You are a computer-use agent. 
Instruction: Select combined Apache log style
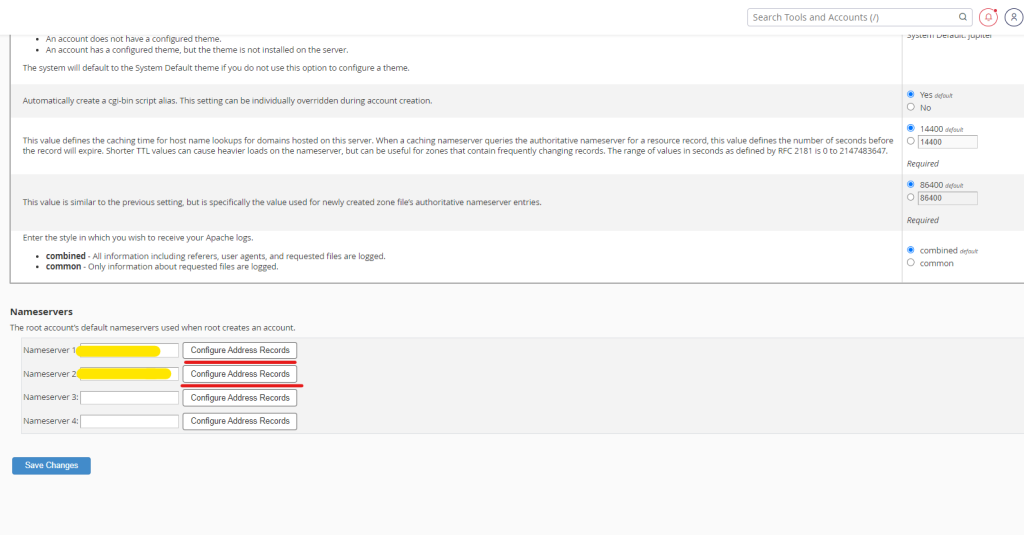910,250
